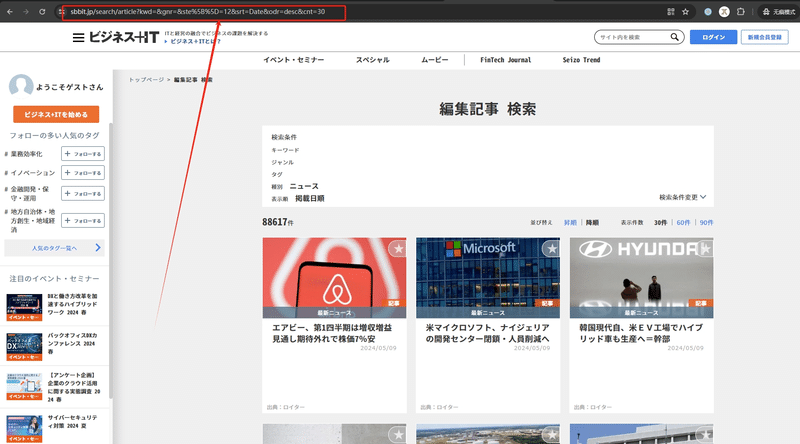This screenshot has width=800, height=444.
Task: Show 90件 per page
Action: (706, 223)
